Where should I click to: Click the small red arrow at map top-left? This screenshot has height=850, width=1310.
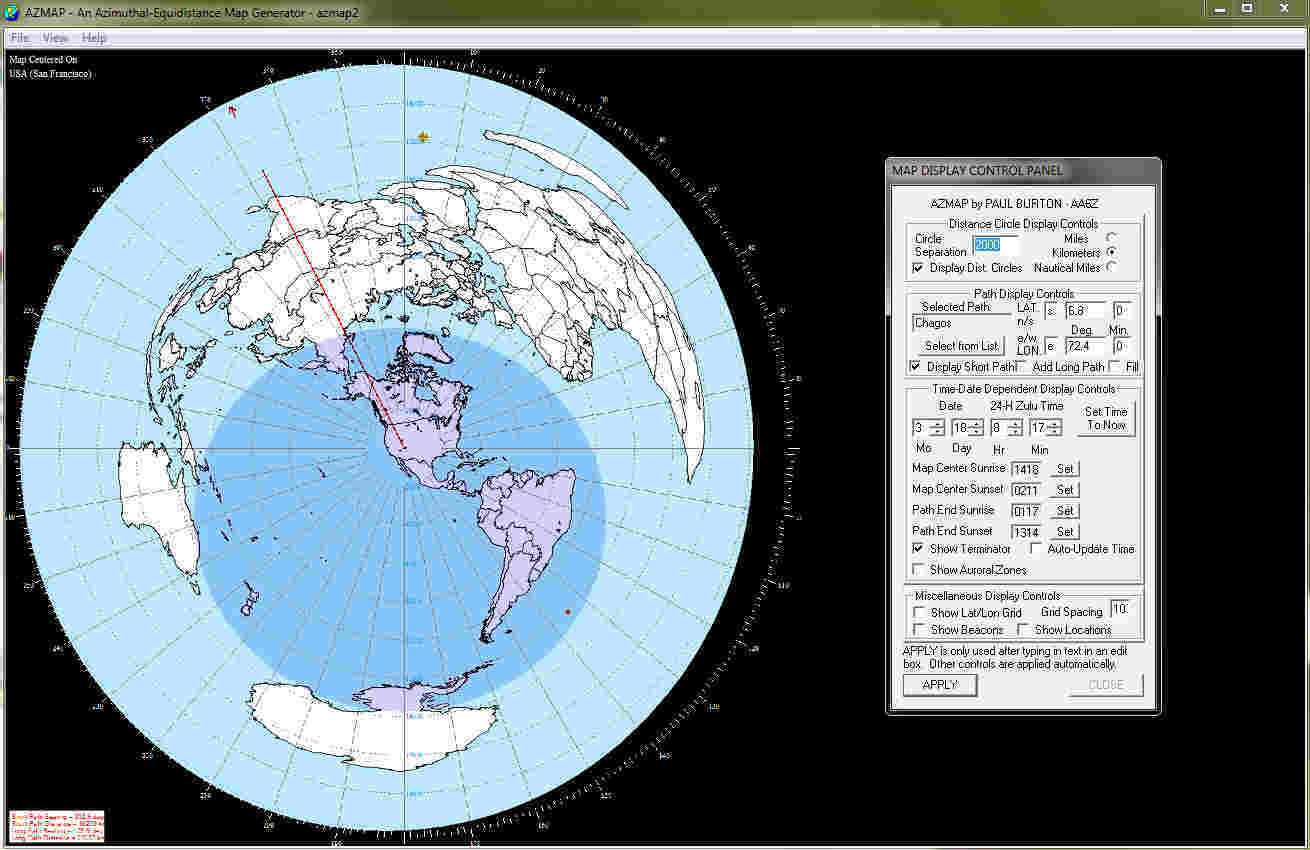tap(232, 110)
